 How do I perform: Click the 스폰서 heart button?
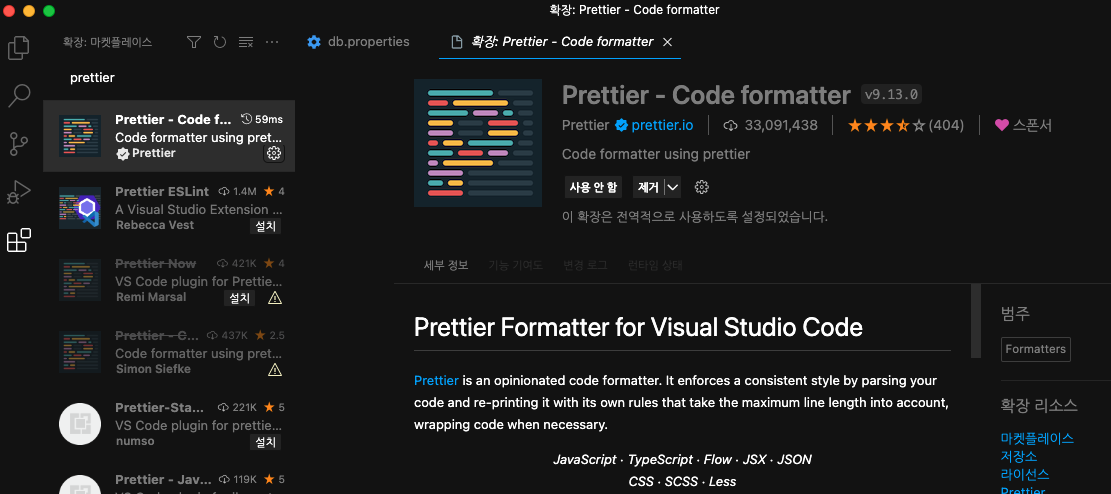click(1023, 125)
